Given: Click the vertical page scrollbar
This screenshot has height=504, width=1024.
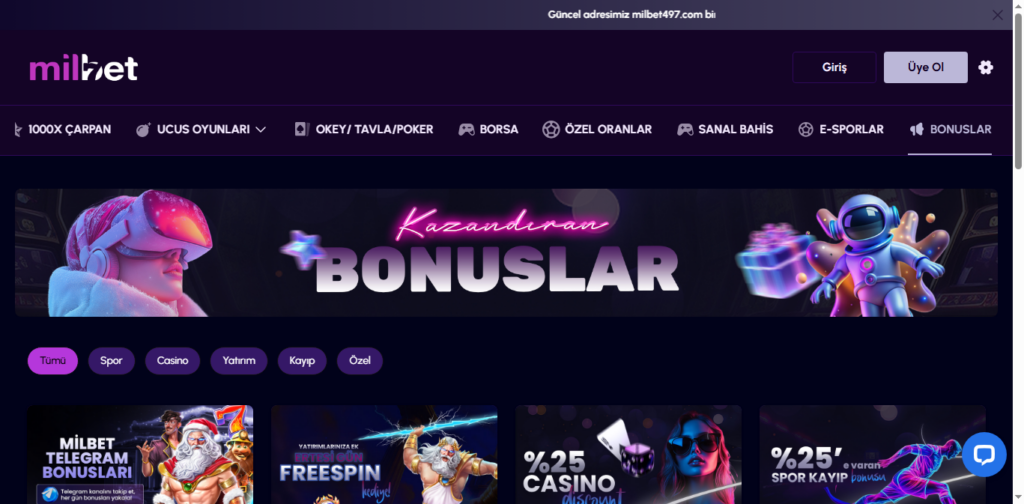Looking at the screenshot, I should [x=1018, y=91].
